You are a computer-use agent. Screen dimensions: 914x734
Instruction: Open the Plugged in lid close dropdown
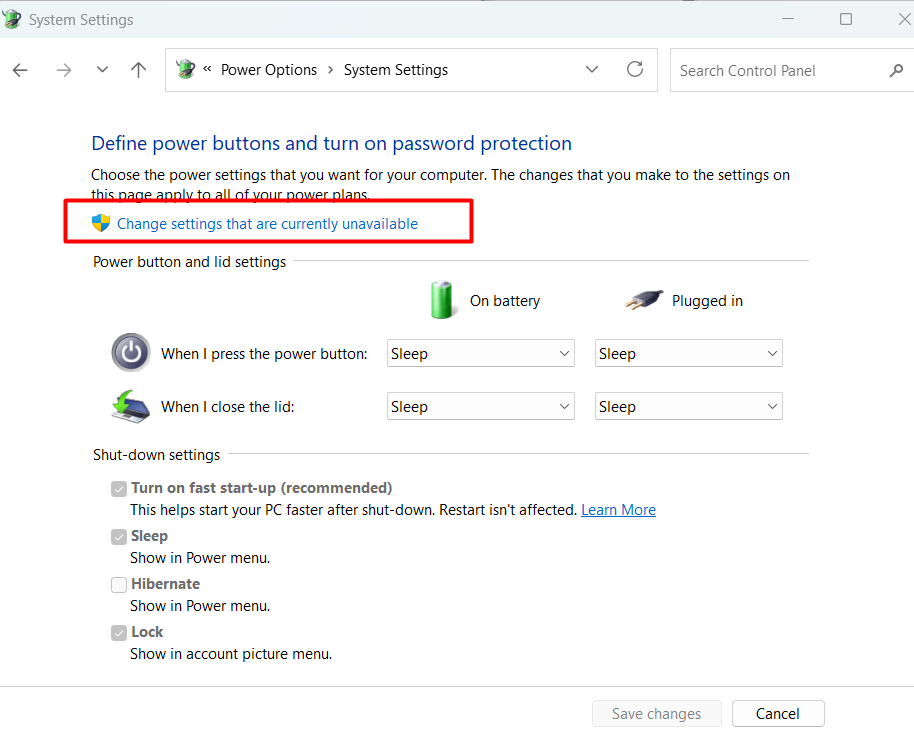coord(688,406)
